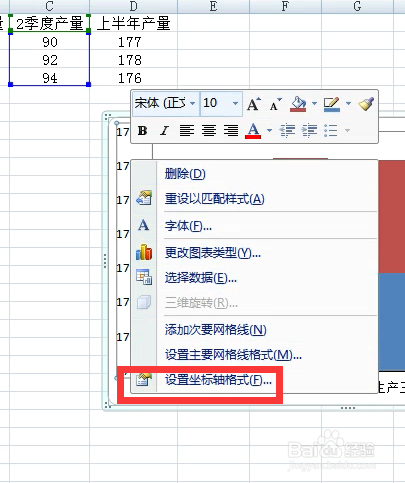The image size is (405, 483).
Task: Click cell containing 2季度产量
Action: pyautogui.click(x=50, y=23)
